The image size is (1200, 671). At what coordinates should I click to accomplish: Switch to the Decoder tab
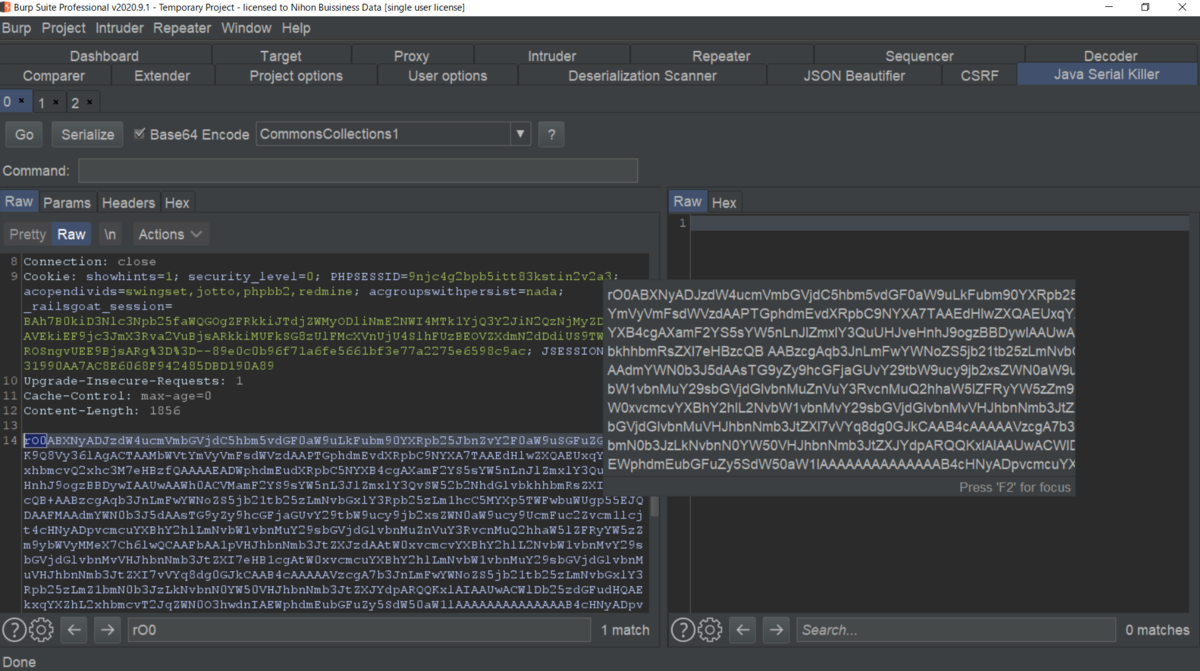tap(1111, 56)
